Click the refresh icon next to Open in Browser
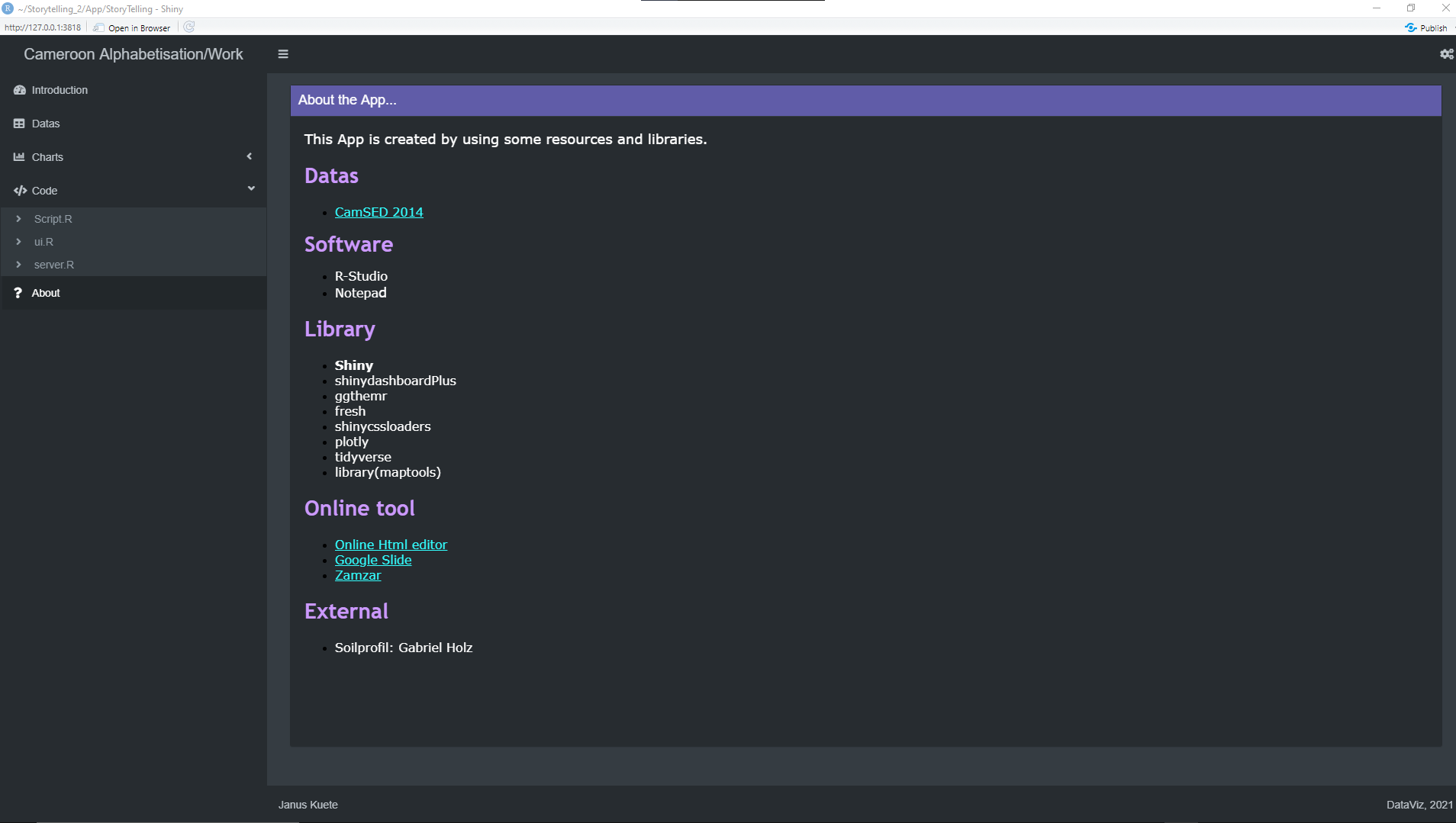Viewport: 1456px width, 823px height. [x=188, y=27]
